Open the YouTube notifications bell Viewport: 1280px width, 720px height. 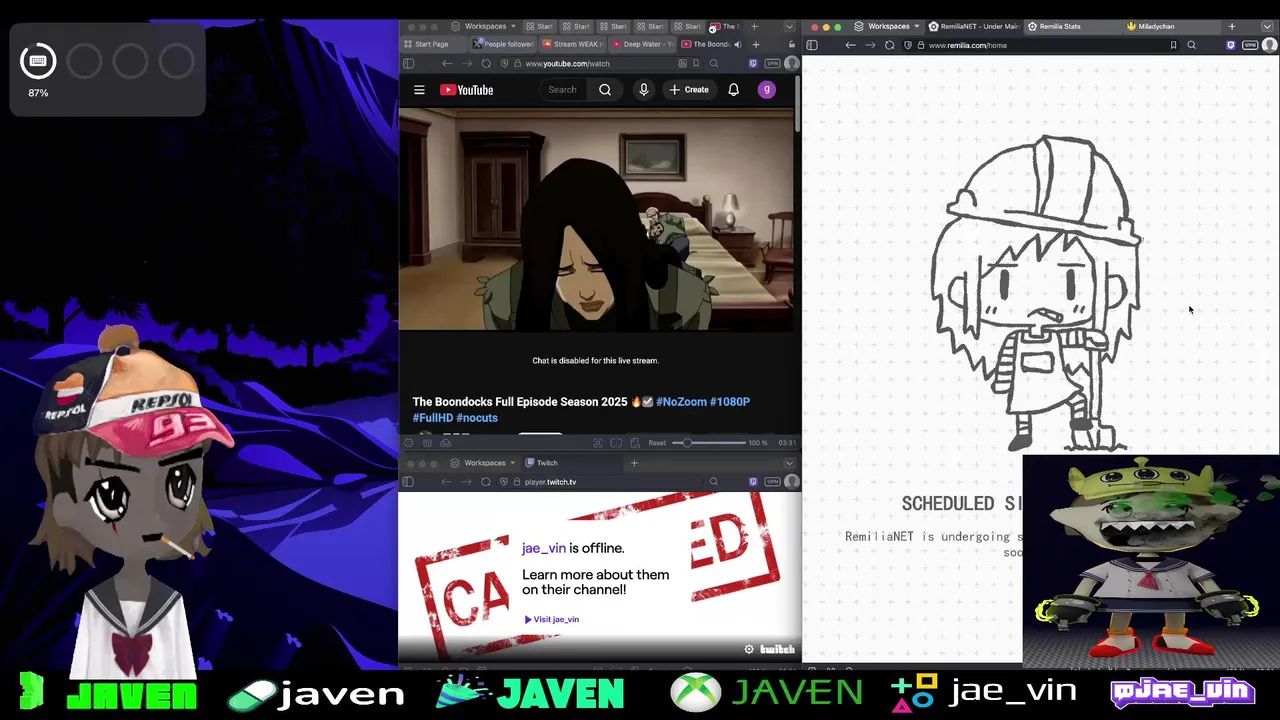(x=734, y=90)
